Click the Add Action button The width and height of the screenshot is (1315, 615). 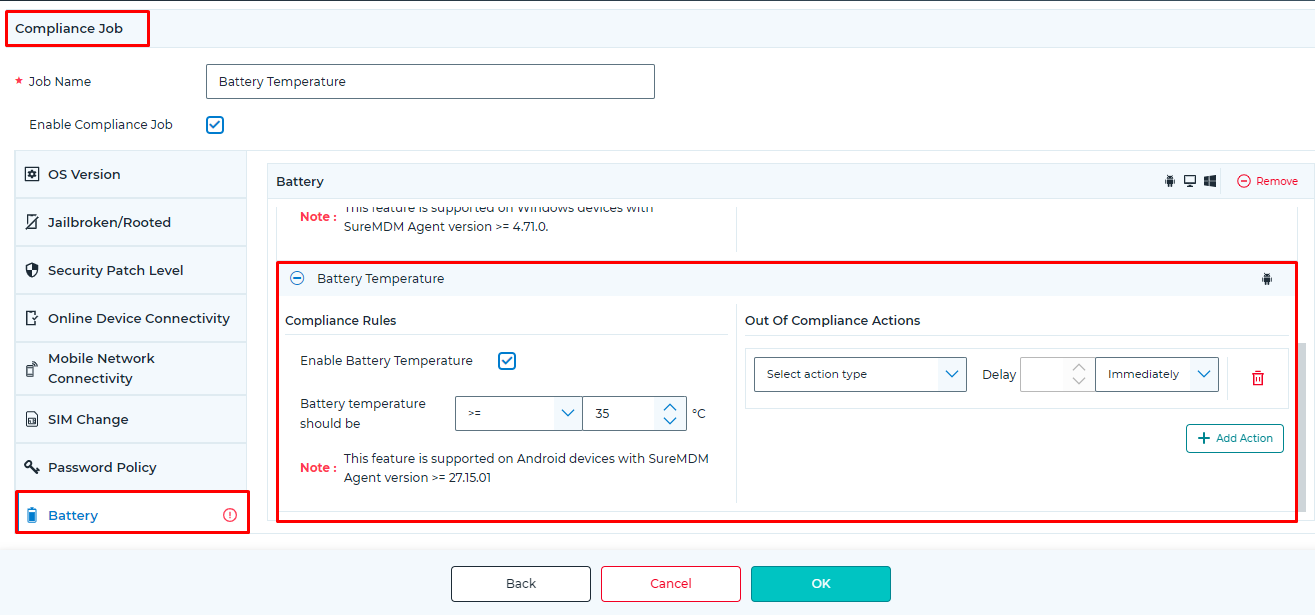click(1234, 438)
